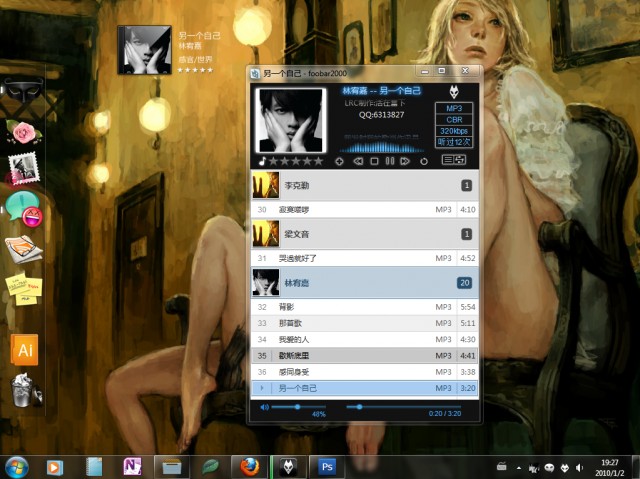This screenshot has width=640, height=479.
Task: Stop playback in foobar2000
Action: tap(374, 162)
